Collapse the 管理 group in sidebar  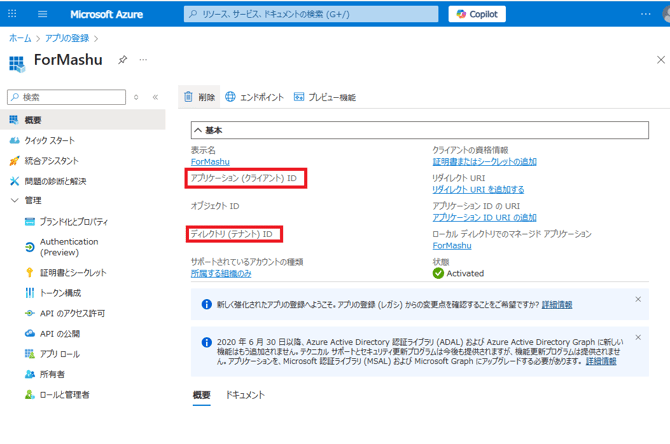(x=14, y=200)
